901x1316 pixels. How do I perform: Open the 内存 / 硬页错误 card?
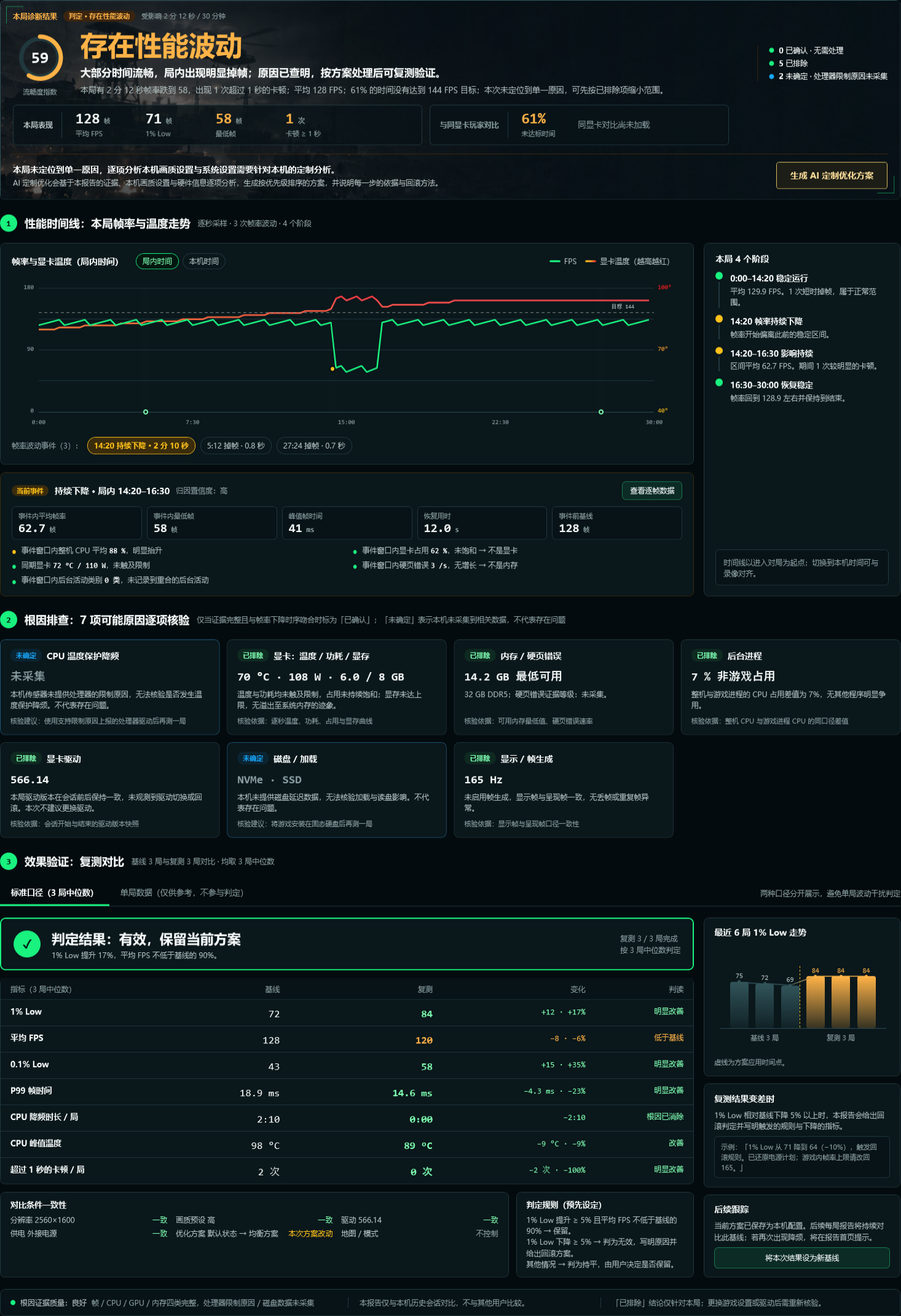564,687
